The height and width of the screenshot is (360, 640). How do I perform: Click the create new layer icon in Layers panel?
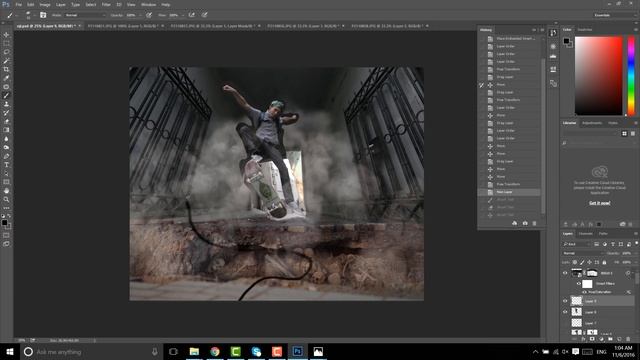[619, 339]
